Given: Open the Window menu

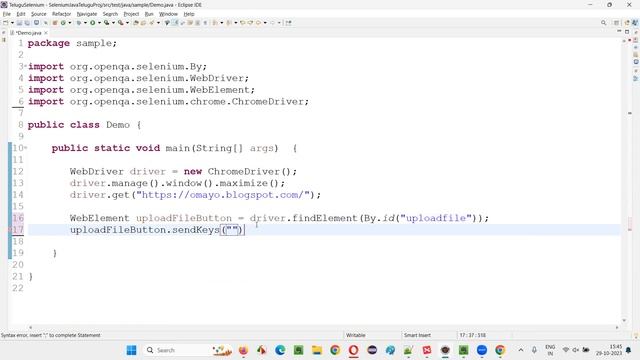Looking at the screenshot, I should point(168,14).
